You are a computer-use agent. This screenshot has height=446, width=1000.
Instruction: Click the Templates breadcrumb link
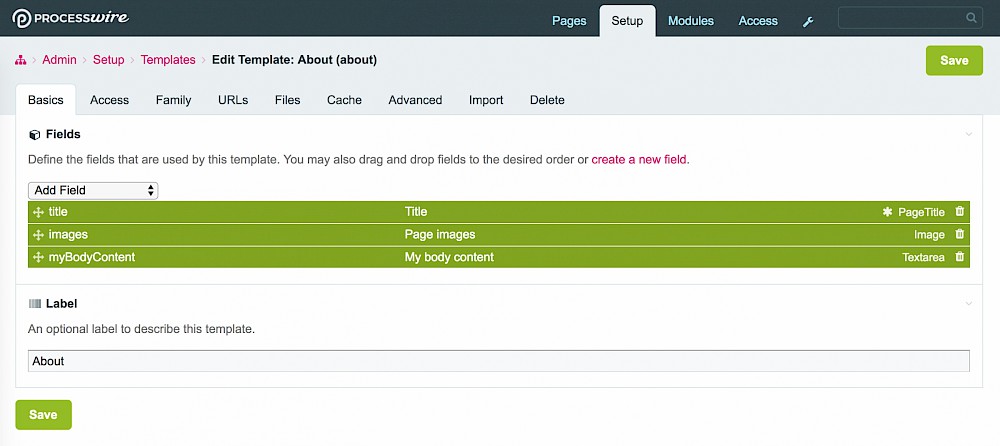[168, 60]
